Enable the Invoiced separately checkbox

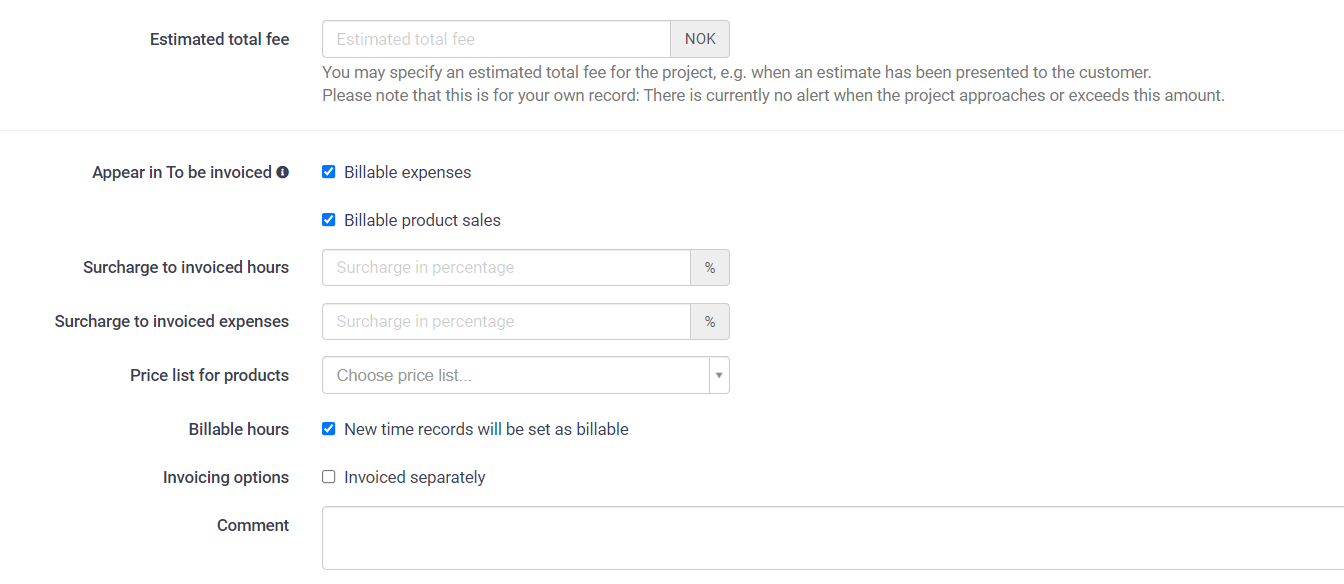coord(328,477)
